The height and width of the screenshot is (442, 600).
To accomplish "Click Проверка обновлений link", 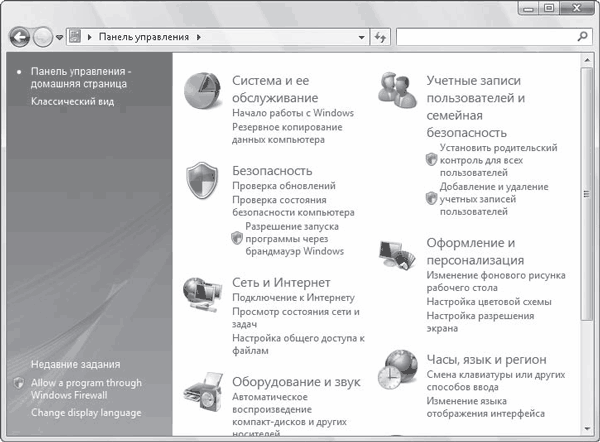I will [x=284, y=186].
